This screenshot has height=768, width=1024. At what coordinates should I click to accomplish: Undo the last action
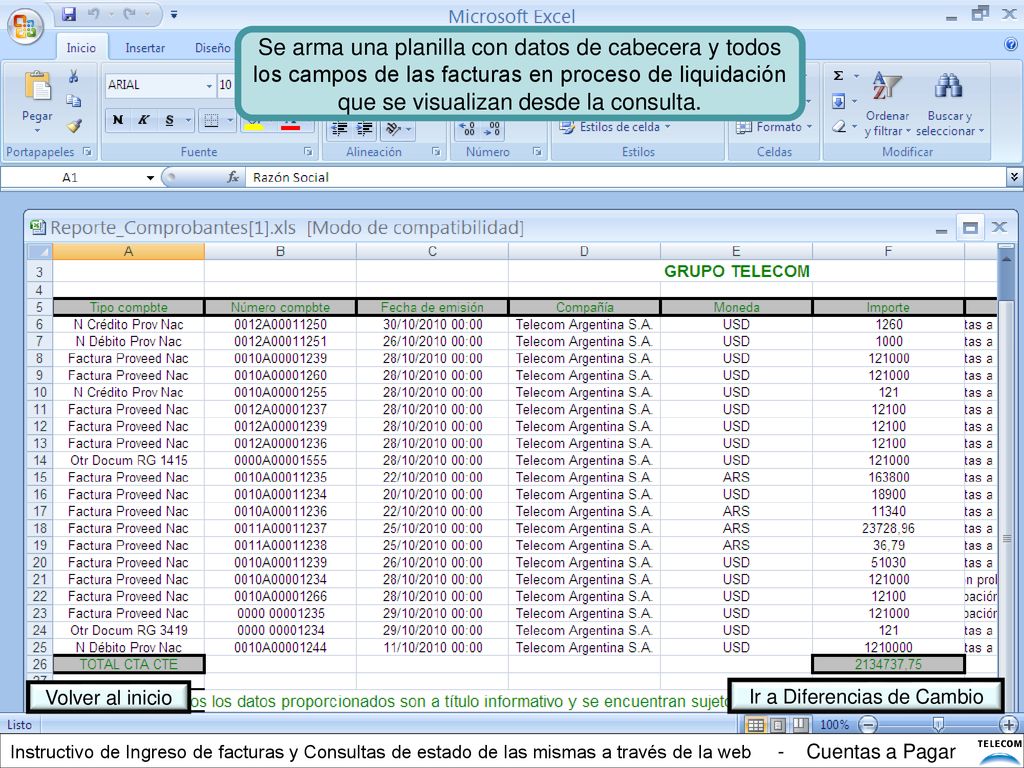[x=93, y=14]
